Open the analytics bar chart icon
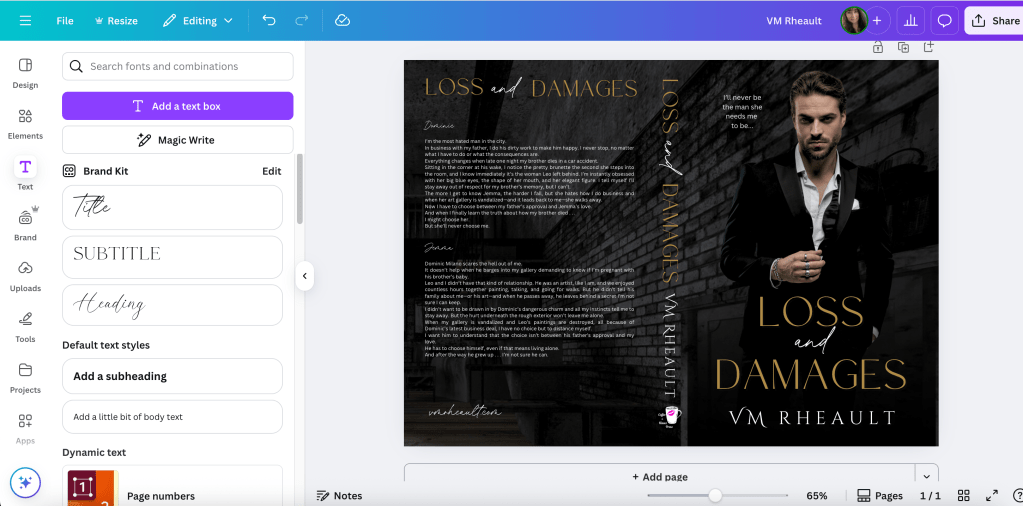The width and height of the screenshot is (1023, 506). coord(910,20)
